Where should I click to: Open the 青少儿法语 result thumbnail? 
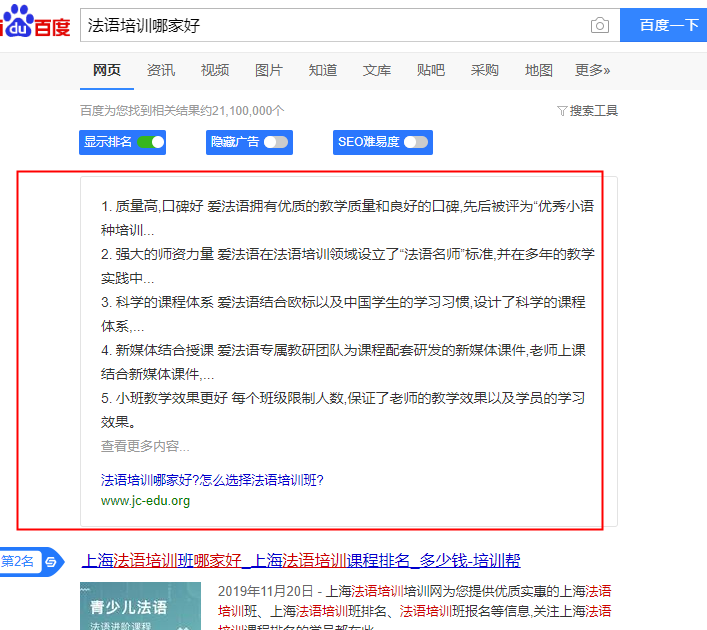141,606
